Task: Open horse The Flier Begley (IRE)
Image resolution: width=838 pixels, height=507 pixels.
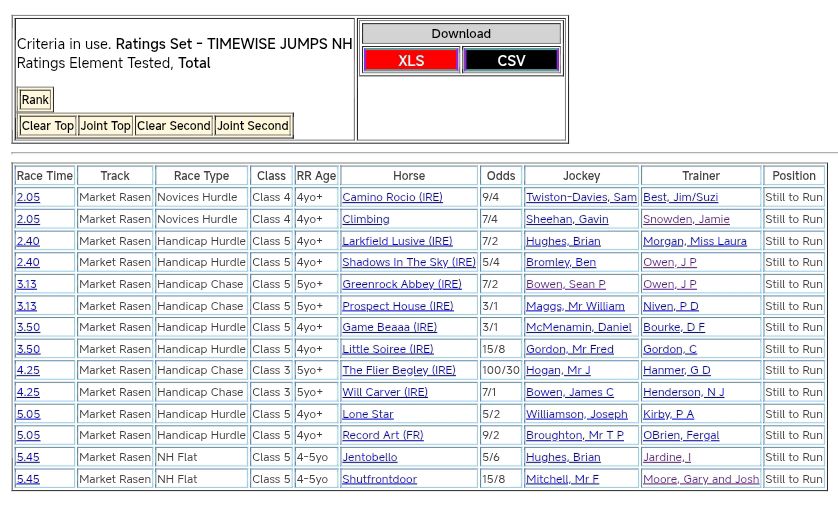Action: tap(399, 371)
